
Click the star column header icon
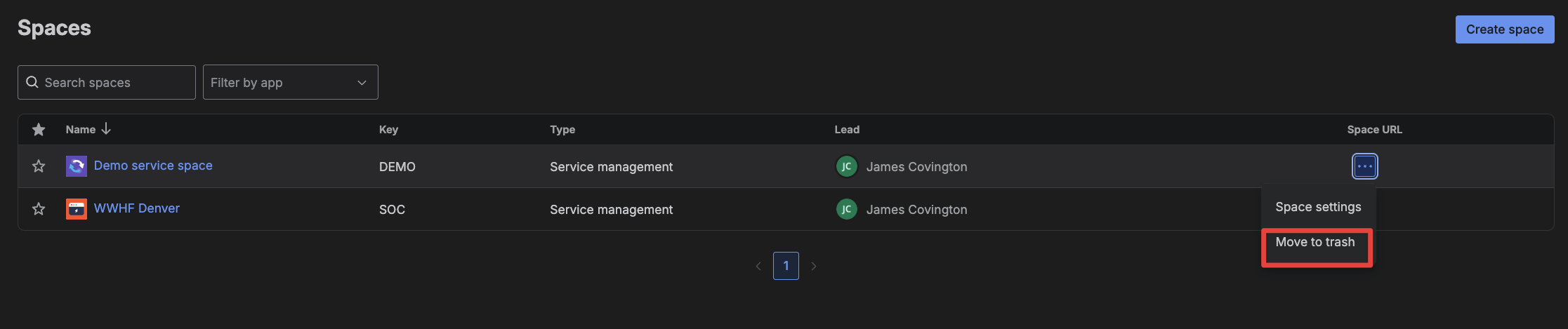(x=39, y=130)
